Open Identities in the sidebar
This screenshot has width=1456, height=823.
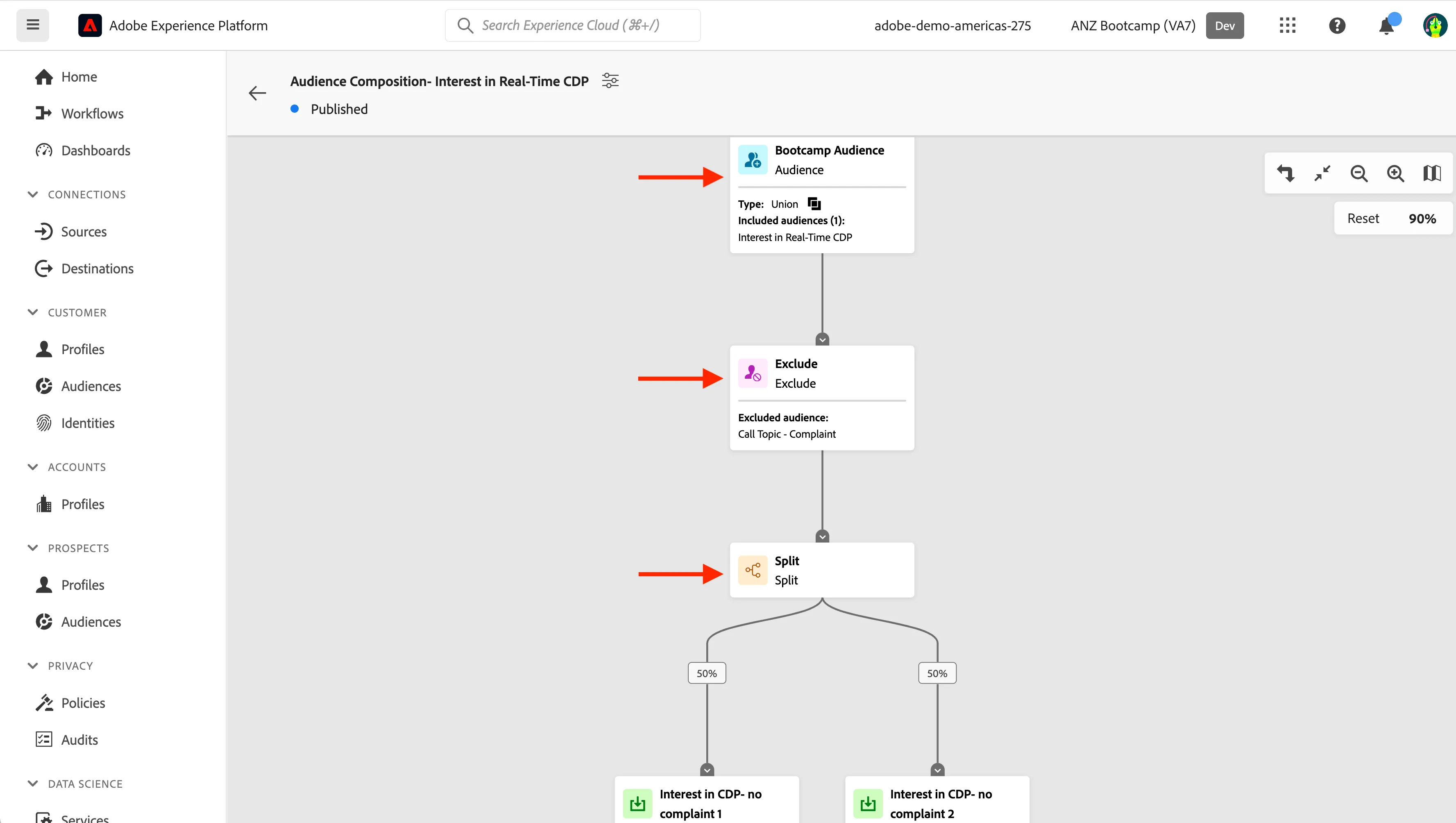point(75,423)
